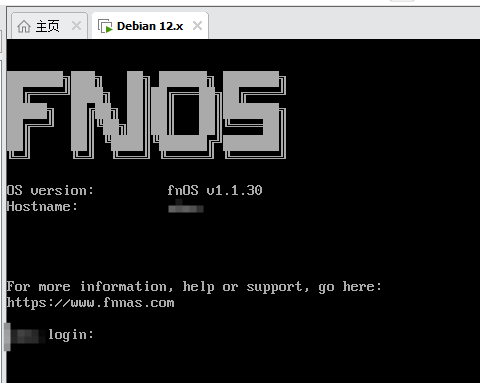The width and height of the screenshot is (480, 383).
Task: Click the https://www.fnnas.com URL text
Action: pos(90,303)
